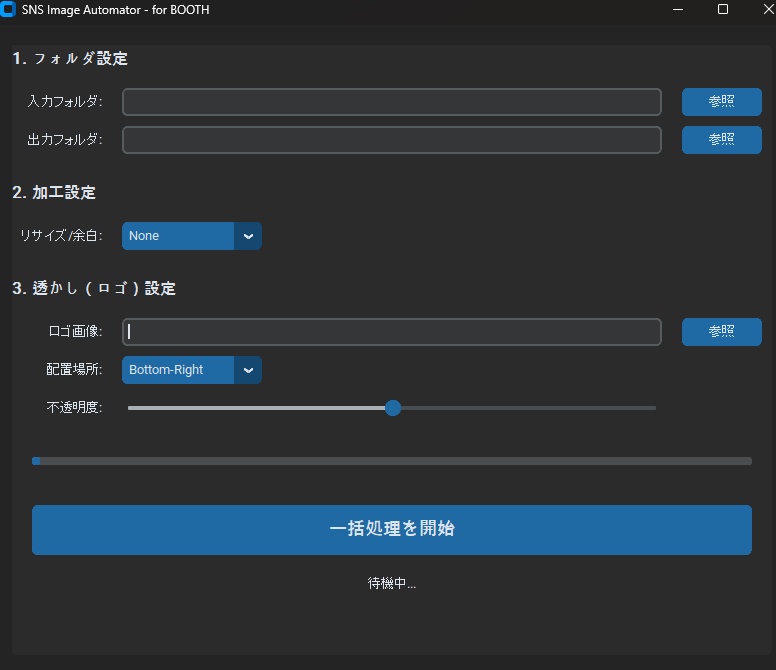
Task: Click the 2. 加工設定 heading
Action: (x=54, y=192)
